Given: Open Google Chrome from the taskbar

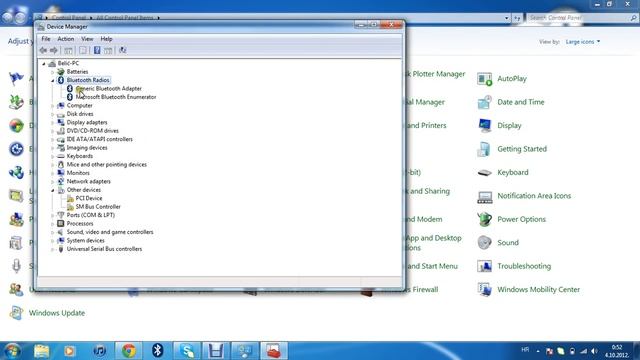Looking at the screenshot, I should pos(129,351).
